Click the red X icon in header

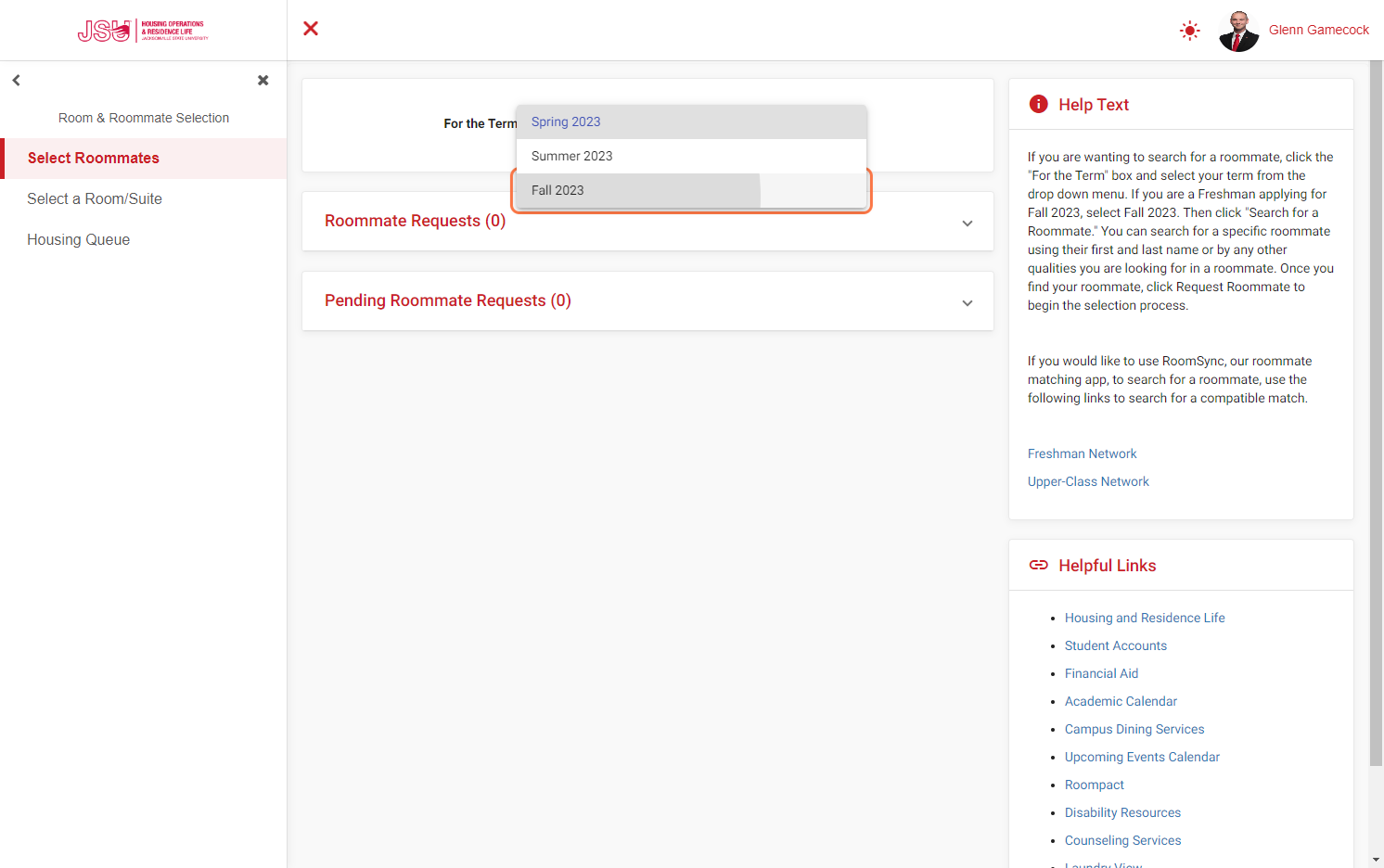click(311, 29)
